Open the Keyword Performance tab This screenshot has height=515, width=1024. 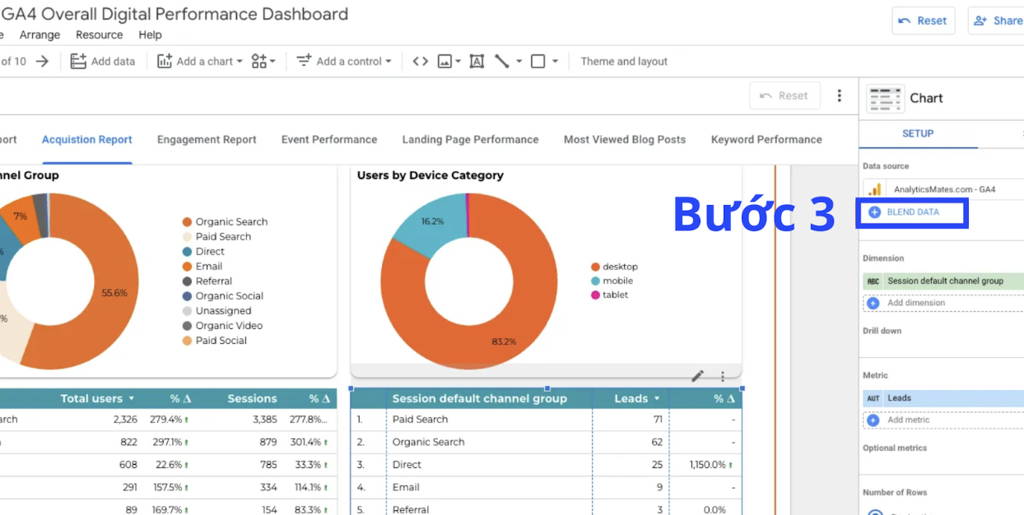coord(766,140)
